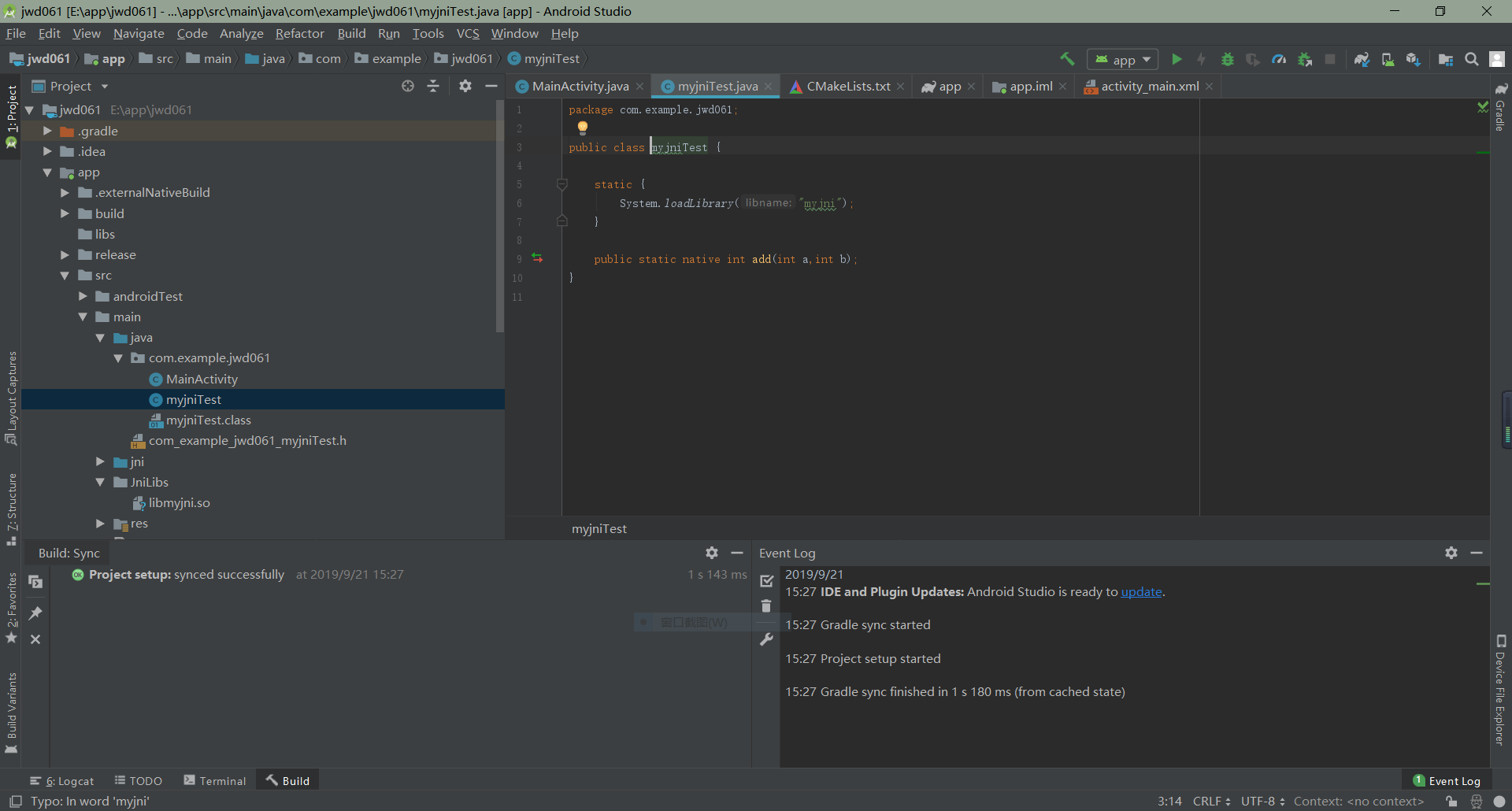The height and width of the screenshot is (811, 1512).
Task: Open the Terminal tool window button
Action: 215,780
